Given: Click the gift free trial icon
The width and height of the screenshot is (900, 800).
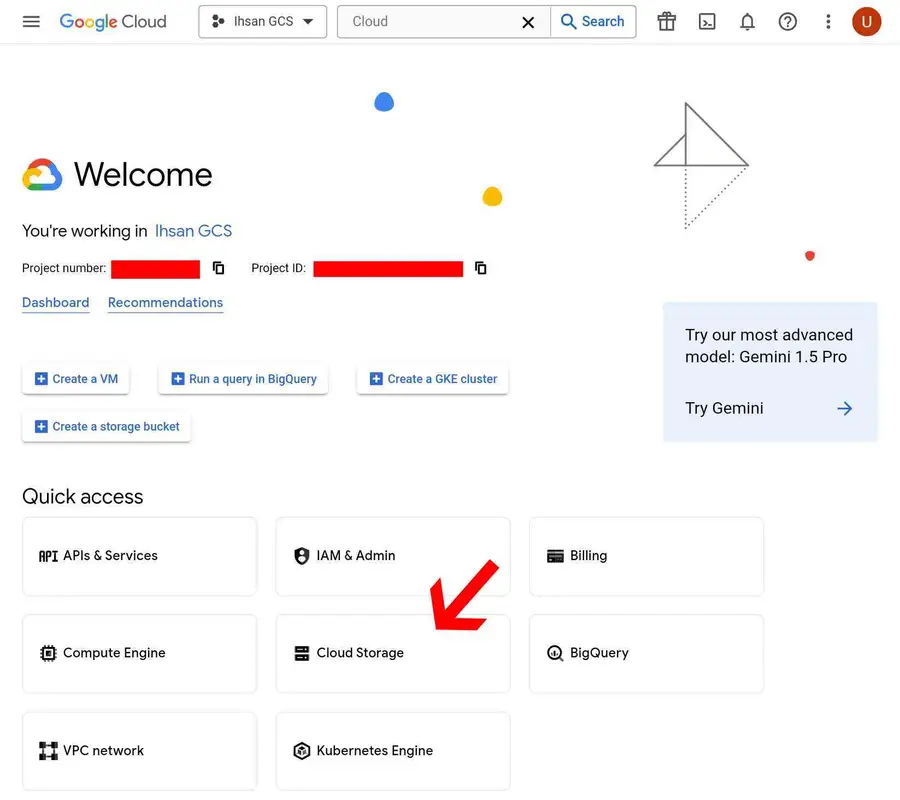Looking at the screenshot, I should pyautogui.click(x=666, y=21).
